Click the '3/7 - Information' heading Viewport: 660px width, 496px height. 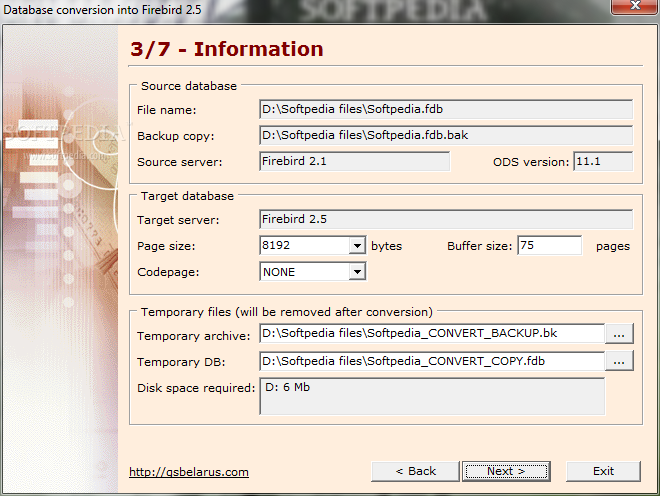(227, 49)
